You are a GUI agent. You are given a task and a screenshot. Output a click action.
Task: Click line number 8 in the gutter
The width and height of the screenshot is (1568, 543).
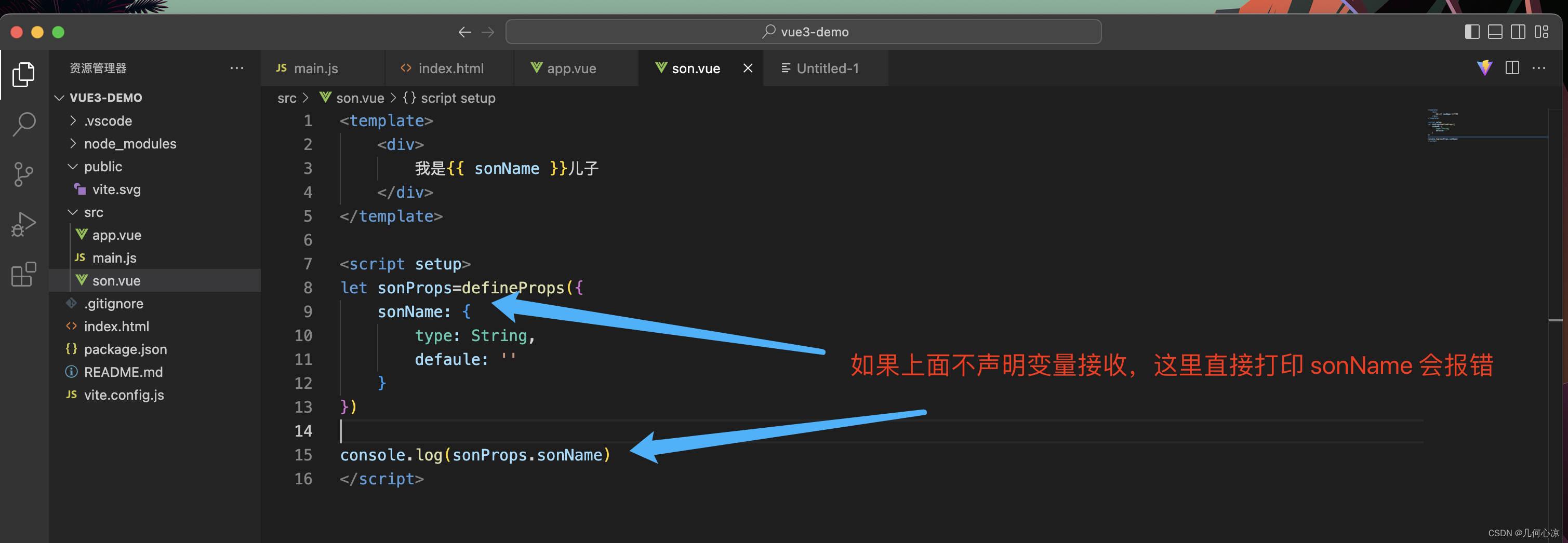308,288
